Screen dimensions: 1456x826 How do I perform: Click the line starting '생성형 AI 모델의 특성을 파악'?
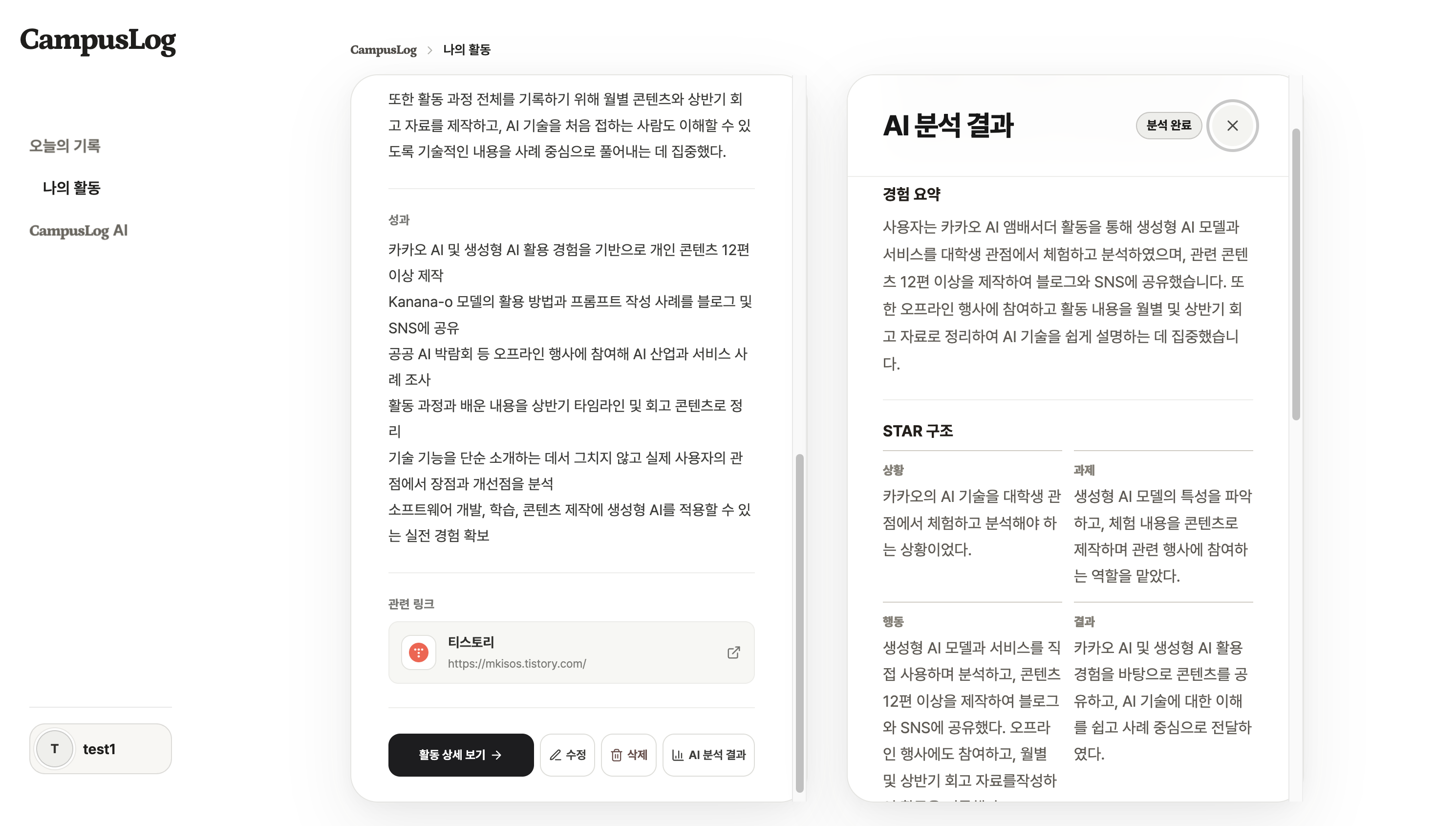tap(1162, 497)
